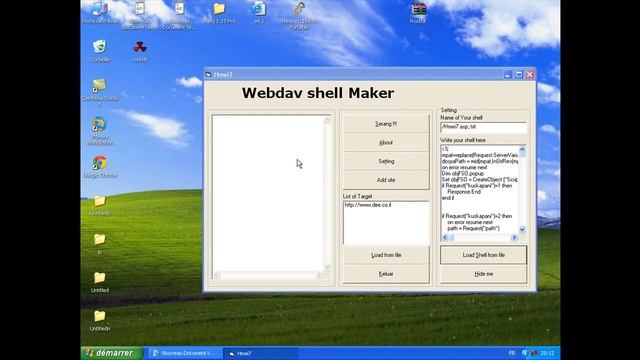
Task: Open the Havij 1.15 Pro folder icon
Action: 219,13
